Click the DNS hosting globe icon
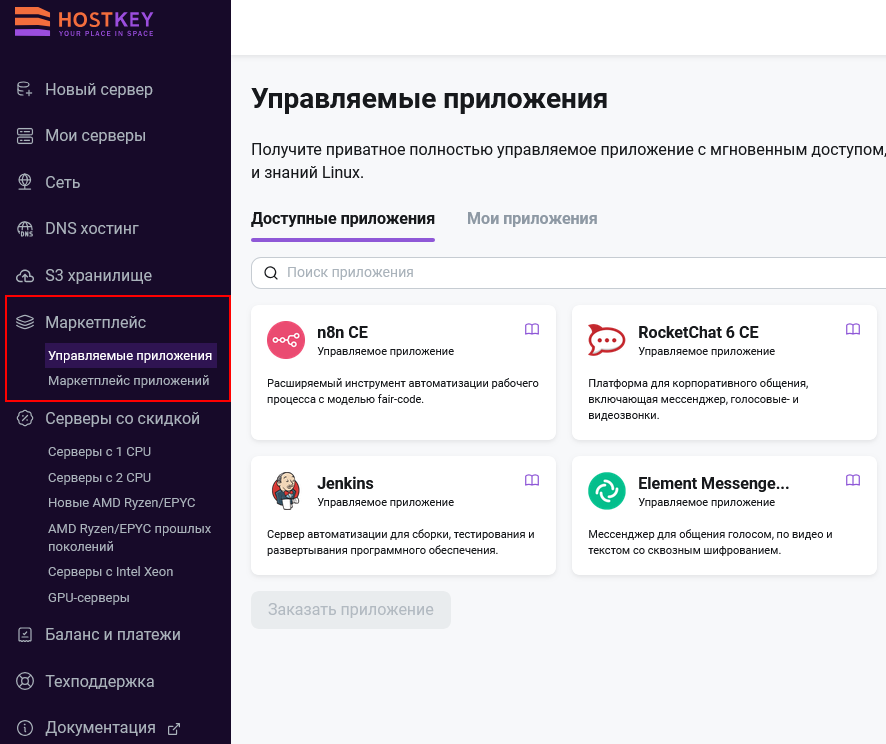Screen dimensions: 886x744 [x=24, y=229]
